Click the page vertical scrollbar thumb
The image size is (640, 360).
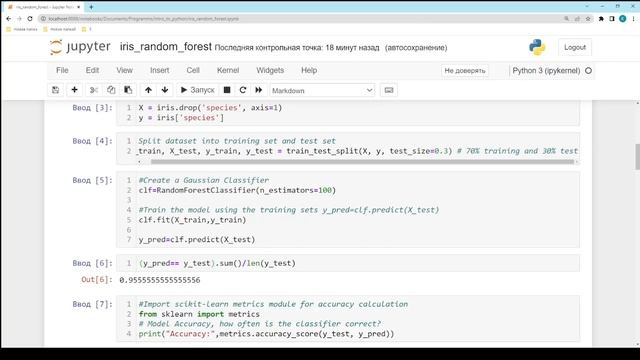(637, 156)
